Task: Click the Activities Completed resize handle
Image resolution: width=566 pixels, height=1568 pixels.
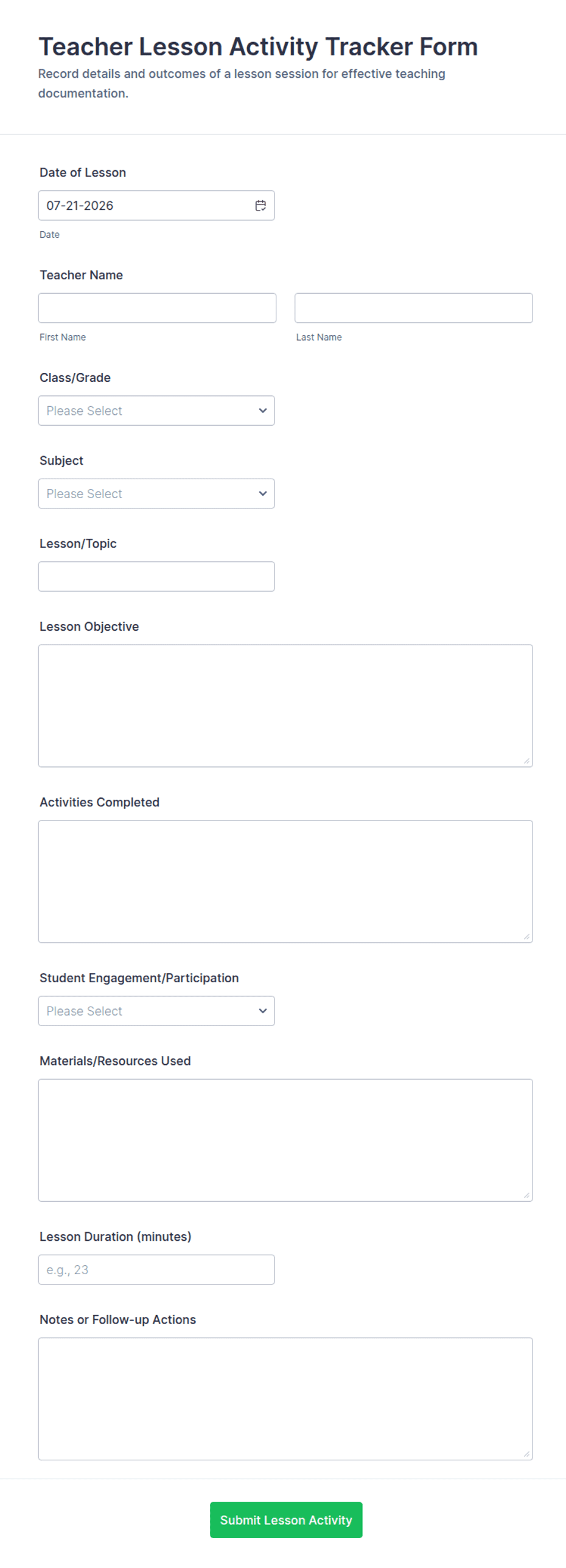Action: (x=526, y=937)
